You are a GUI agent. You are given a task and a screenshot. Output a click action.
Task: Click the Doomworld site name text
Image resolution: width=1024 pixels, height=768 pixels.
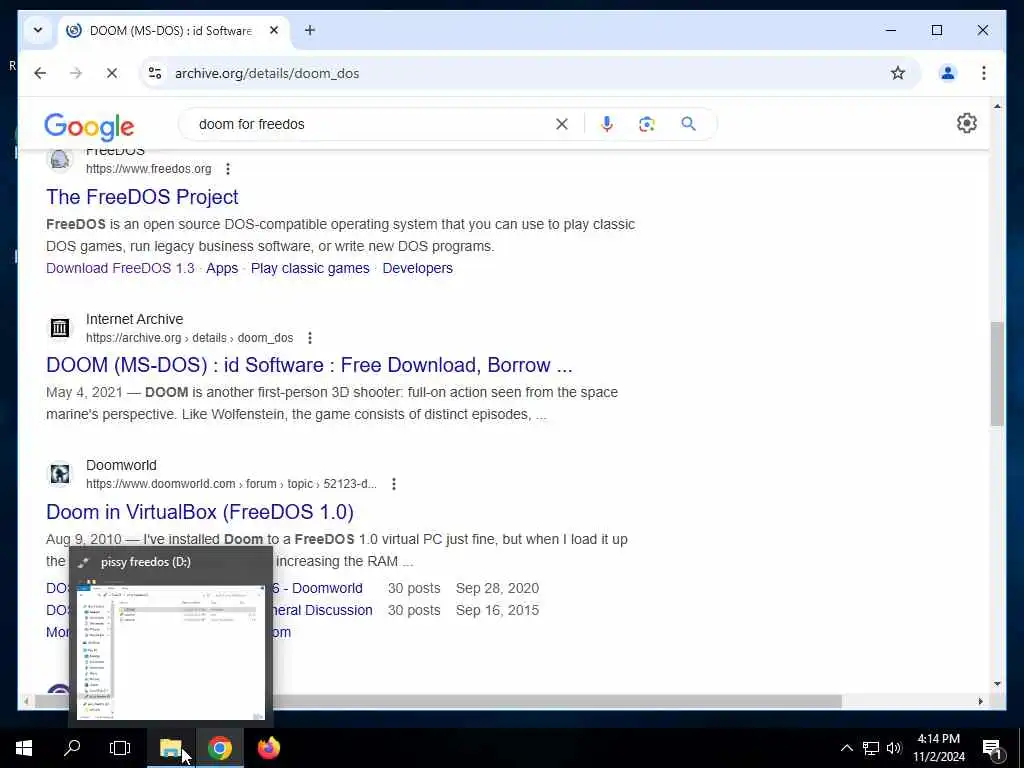[x=121, y=466]
